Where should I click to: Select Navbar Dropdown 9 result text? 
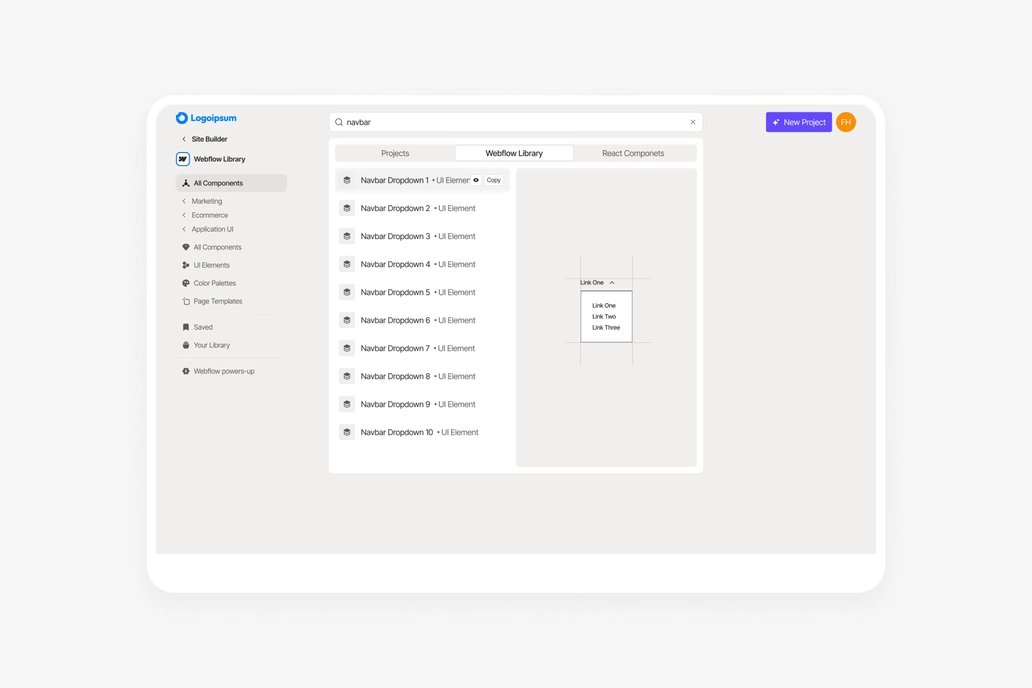[x=395, y=404]
